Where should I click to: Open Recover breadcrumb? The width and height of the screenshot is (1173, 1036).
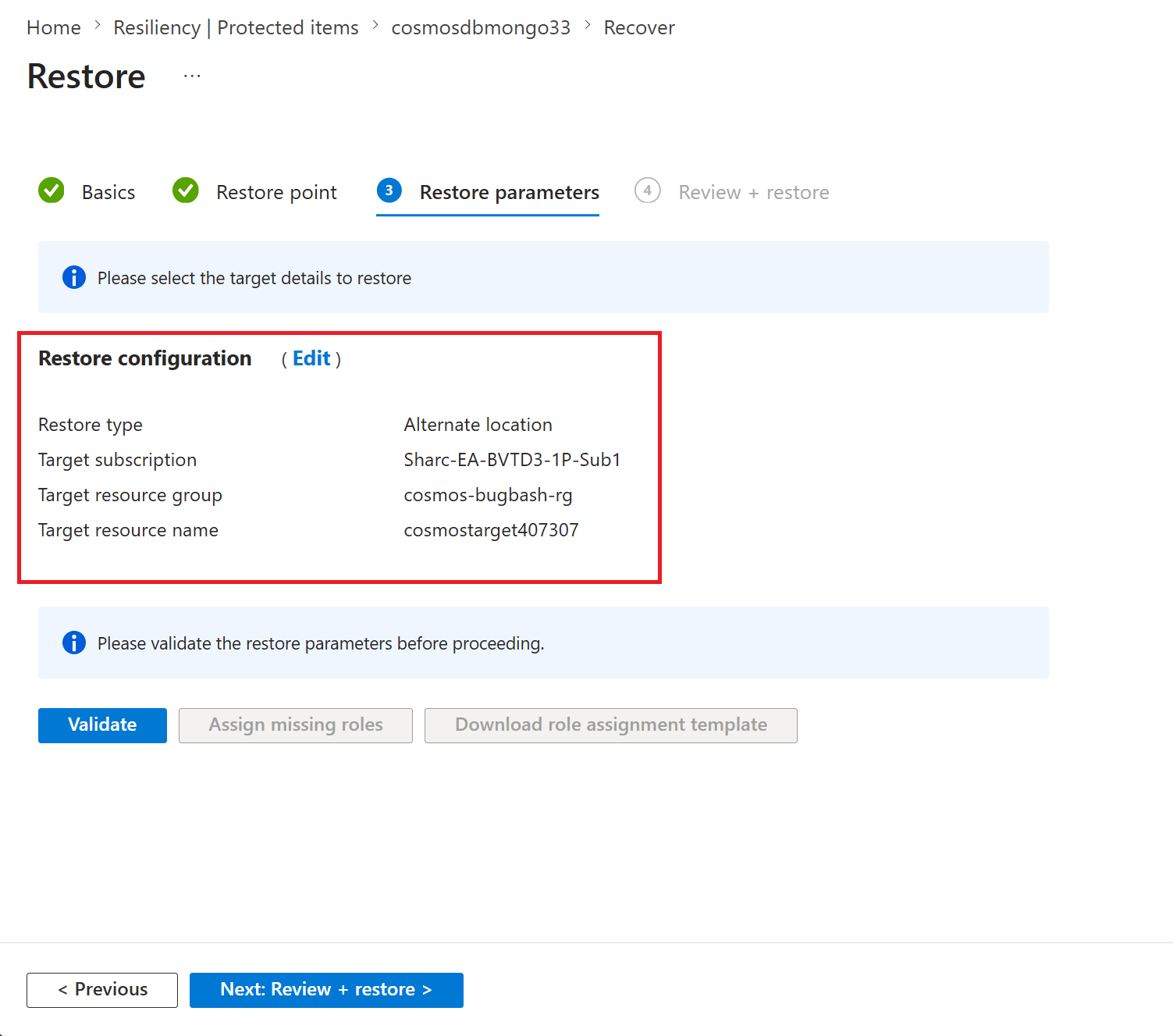pyautogui.click(x=639, y=28)
